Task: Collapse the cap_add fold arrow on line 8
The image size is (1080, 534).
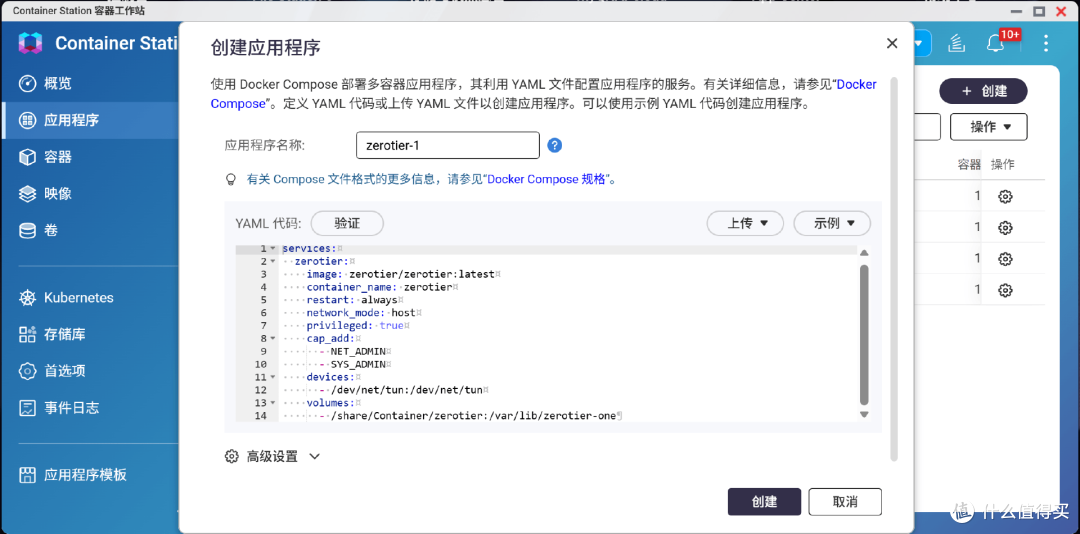Action: 273,339
